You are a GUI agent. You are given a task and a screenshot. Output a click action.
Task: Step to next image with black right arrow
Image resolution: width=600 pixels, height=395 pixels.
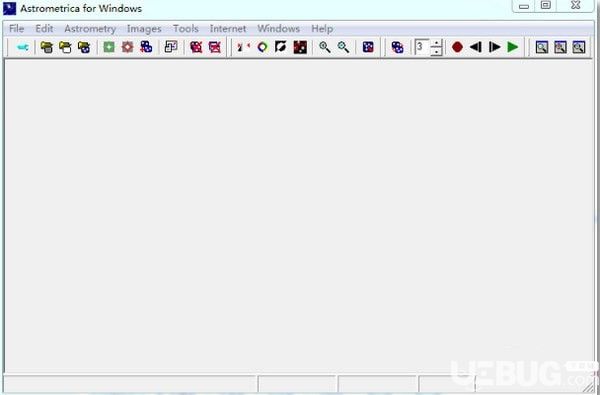(x=494, y=47)
